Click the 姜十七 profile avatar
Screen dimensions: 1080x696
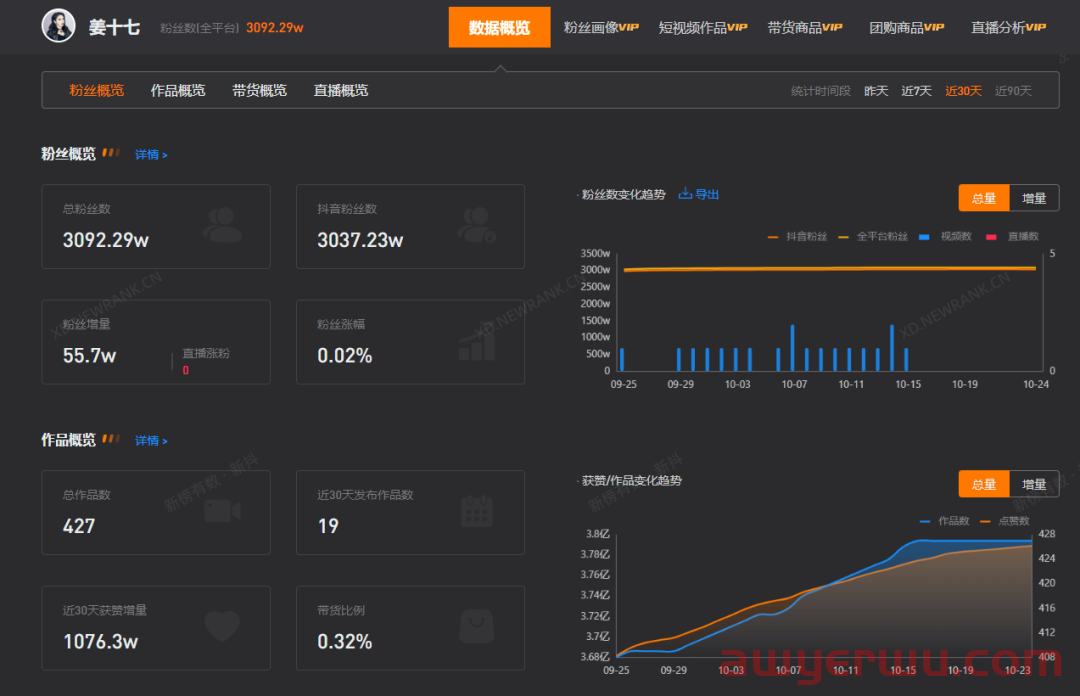(x=59, y=26)
